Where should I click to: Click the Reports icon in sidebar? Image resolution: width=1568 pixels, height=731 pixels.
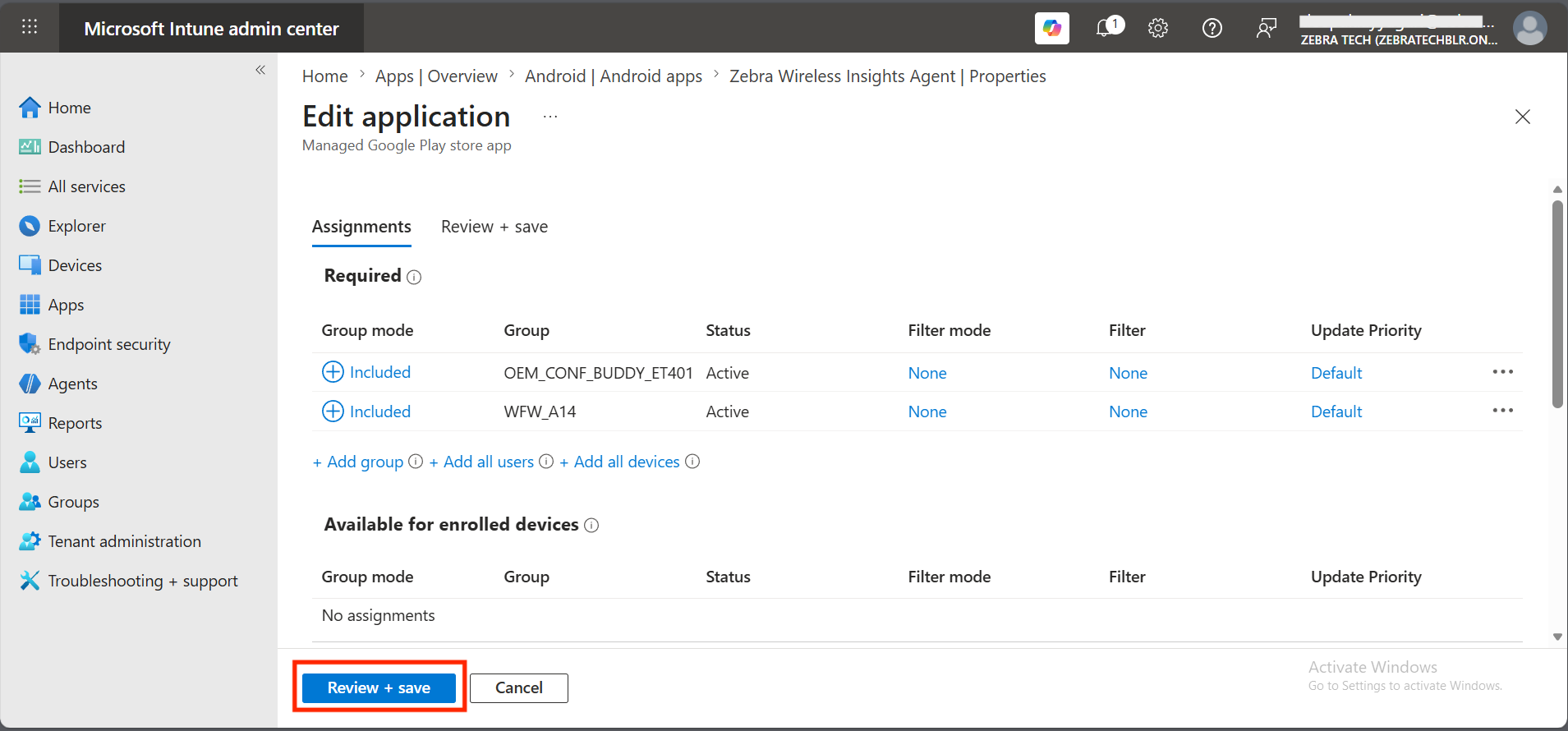click(30, 423)
